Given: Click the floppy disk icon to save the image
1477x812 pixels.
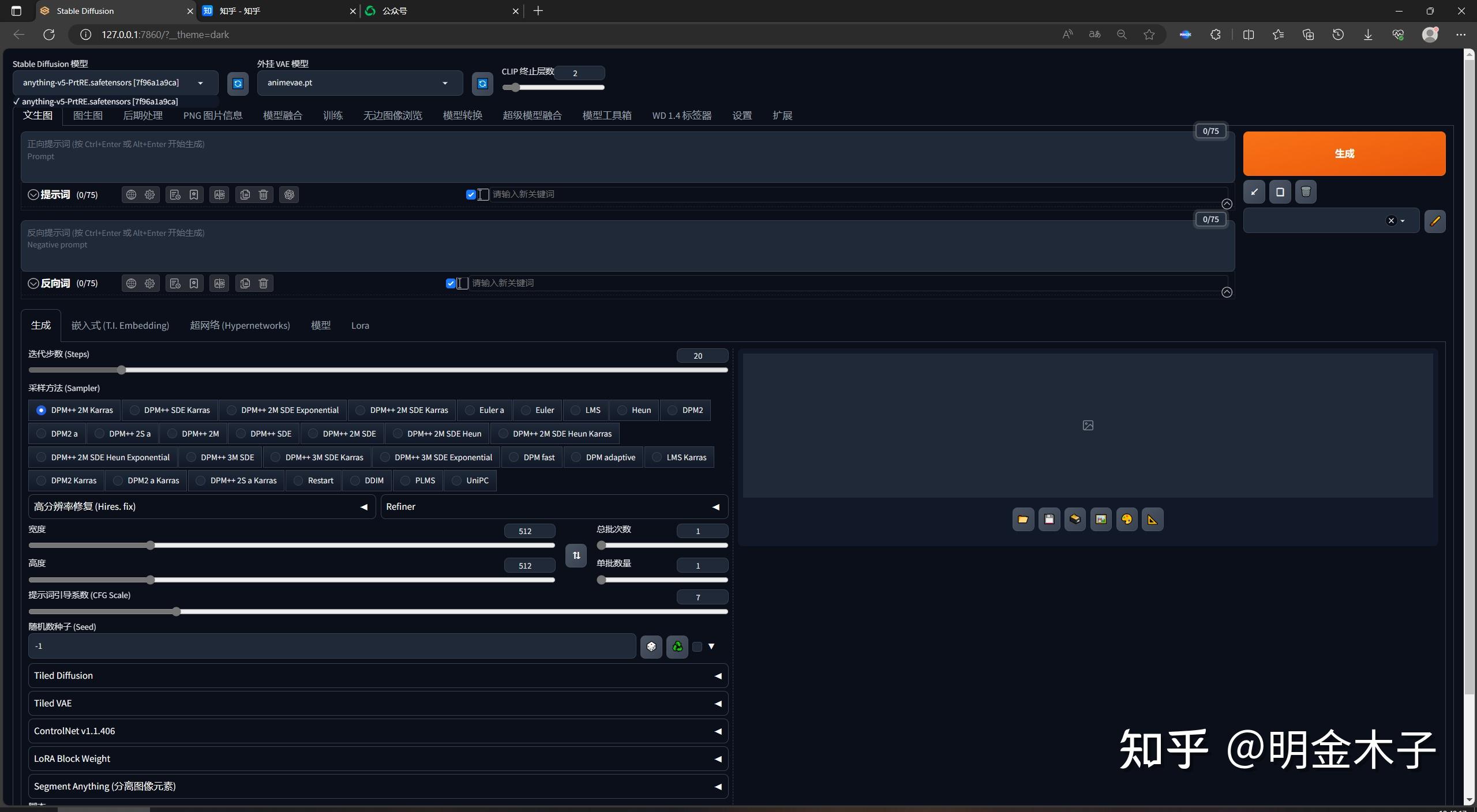Looking at the screenshot, I should tap(1048, 519).
